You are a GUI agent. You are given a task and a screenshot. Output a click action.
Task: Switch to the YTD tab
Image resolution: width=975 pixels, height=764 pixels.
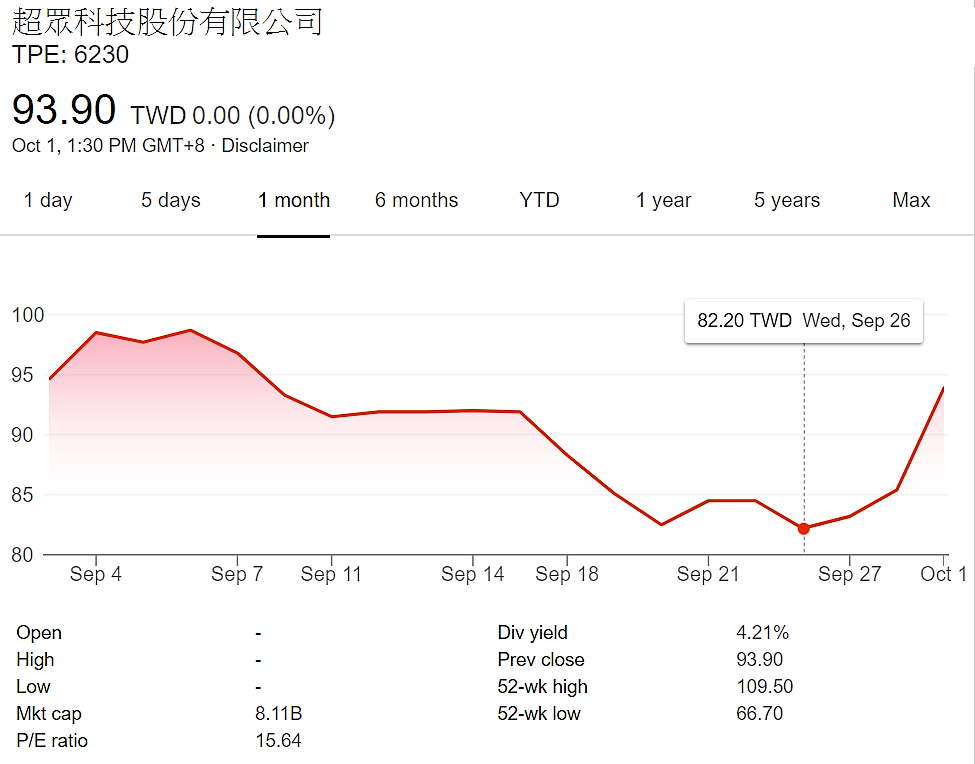pos(539,200)
